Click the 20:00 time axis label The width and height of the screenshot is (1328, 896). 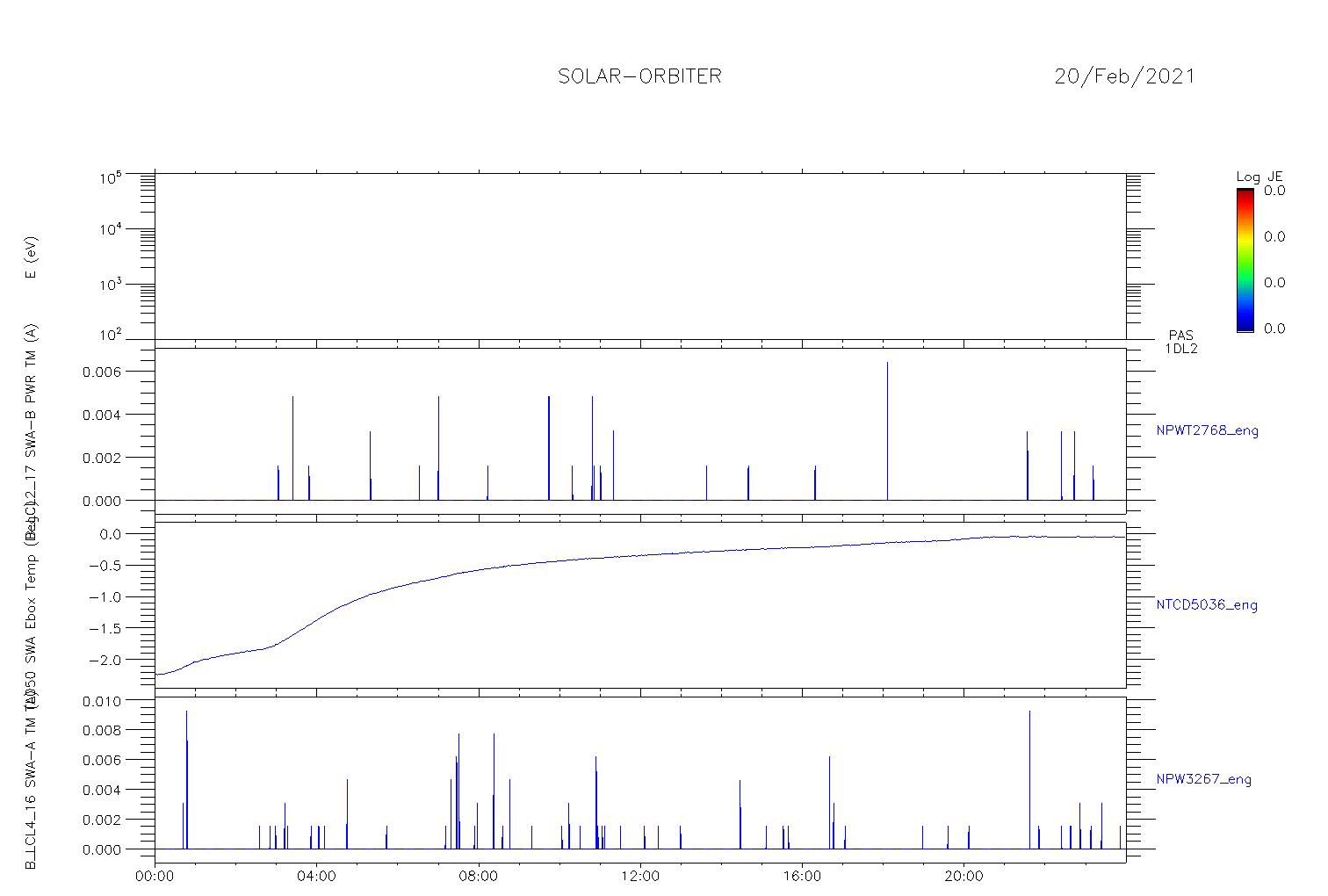tap(964, 876)
